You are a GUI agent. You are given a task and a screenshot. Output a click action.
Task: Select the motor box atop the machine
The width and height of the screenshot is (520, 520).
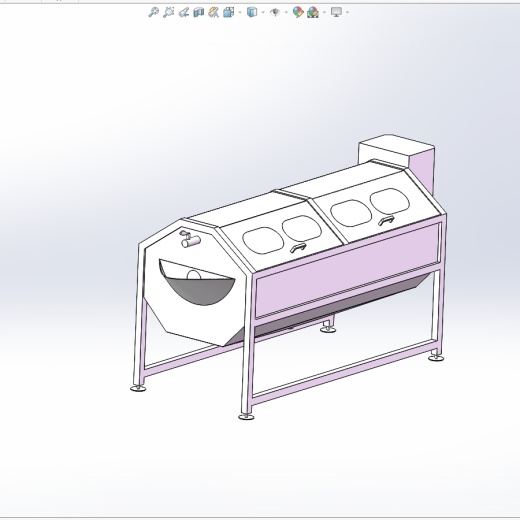[397, 160]
